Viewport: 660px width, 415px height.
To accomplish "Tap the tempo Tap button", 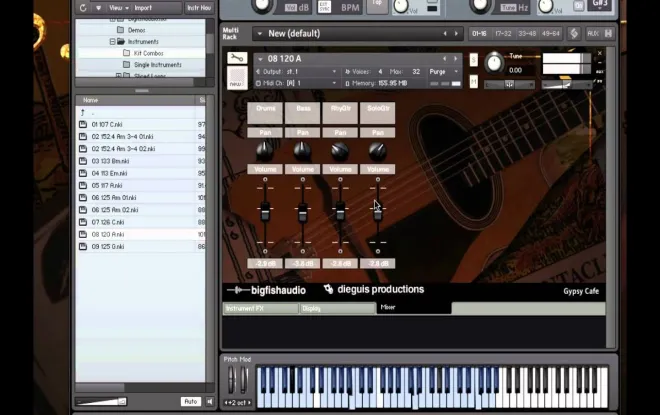I will coord(377,5).
